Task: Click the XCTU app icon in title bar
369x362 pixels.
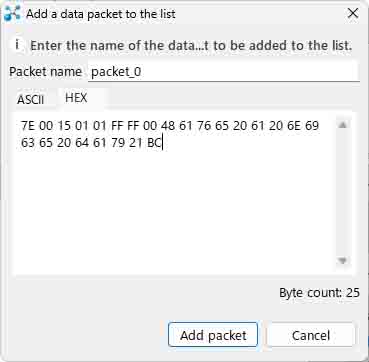Action: coord(13,14)
